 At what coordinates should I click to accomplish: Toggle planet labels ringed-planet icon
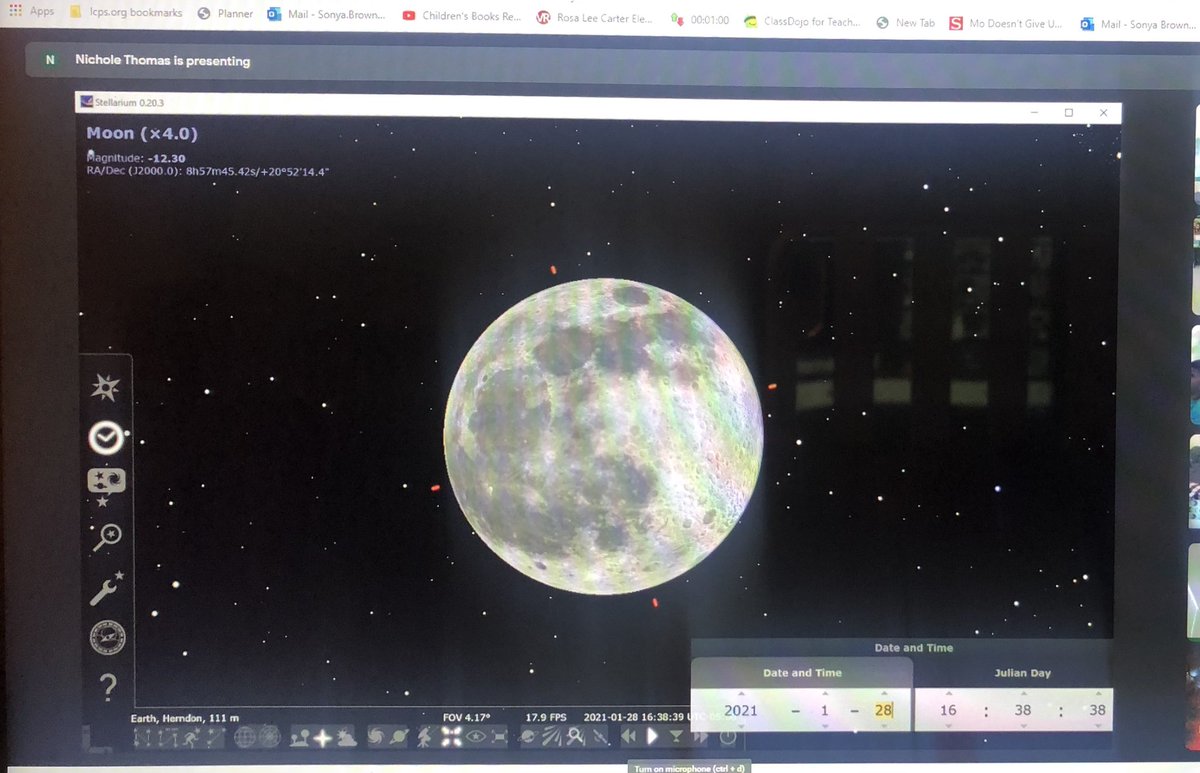point(400,737)
